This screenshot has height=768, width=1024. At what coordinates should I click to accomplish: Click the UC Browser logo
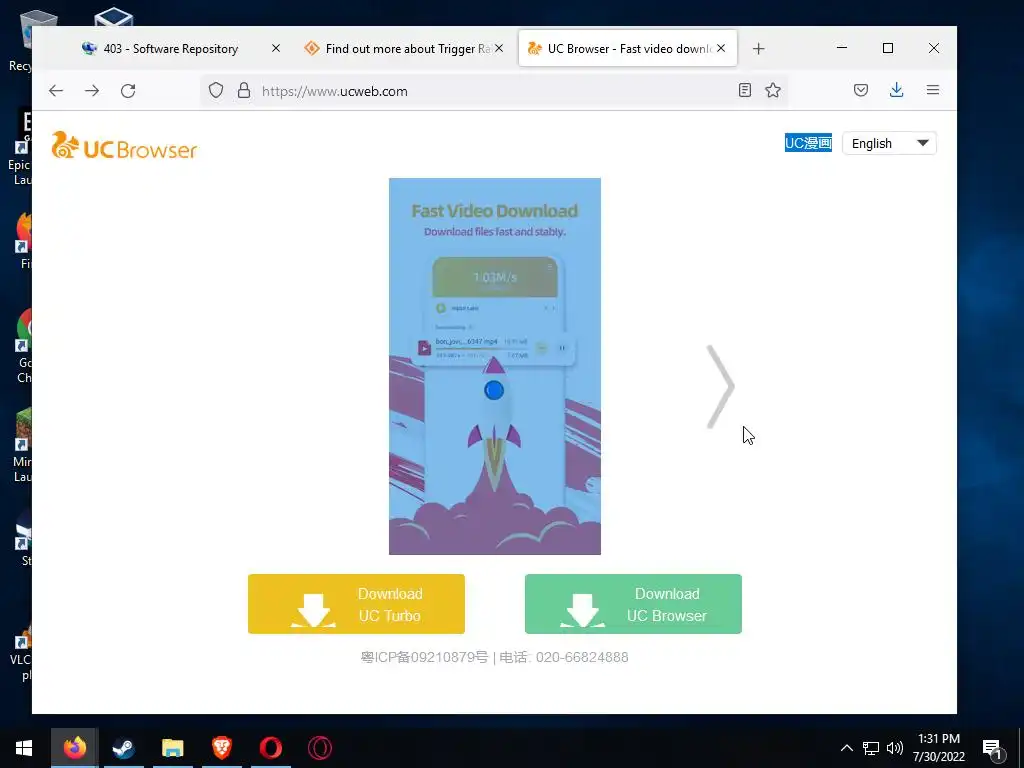124,145
